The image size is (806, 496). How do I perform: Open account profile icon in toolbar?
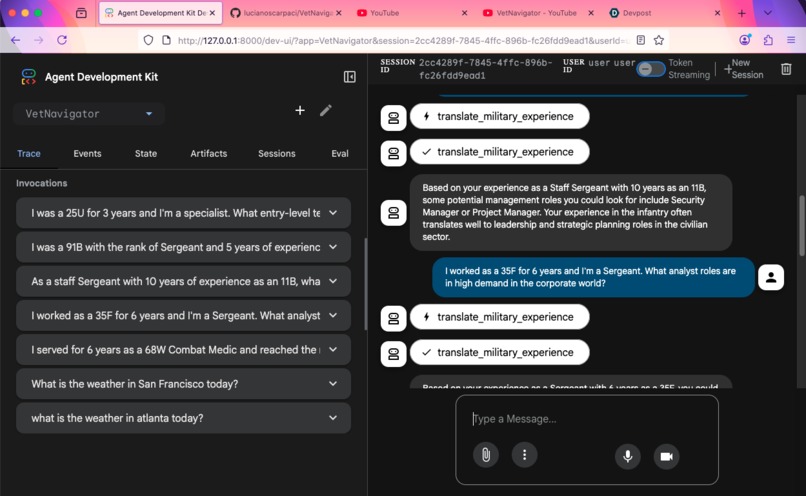[x=745, y=40]
